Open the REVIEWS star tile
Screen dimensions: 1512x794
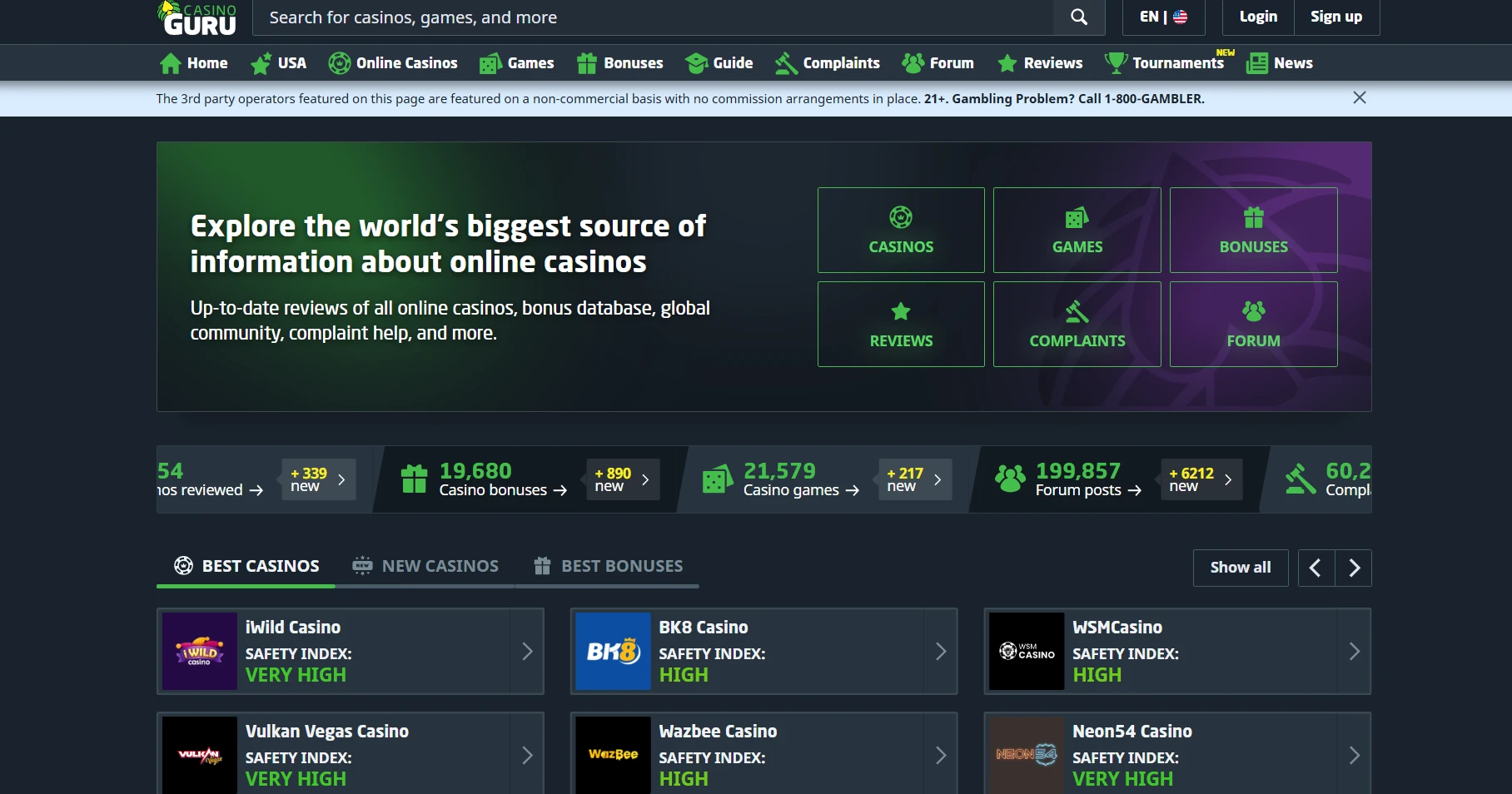pyautogui.click(x=901, y=325)
